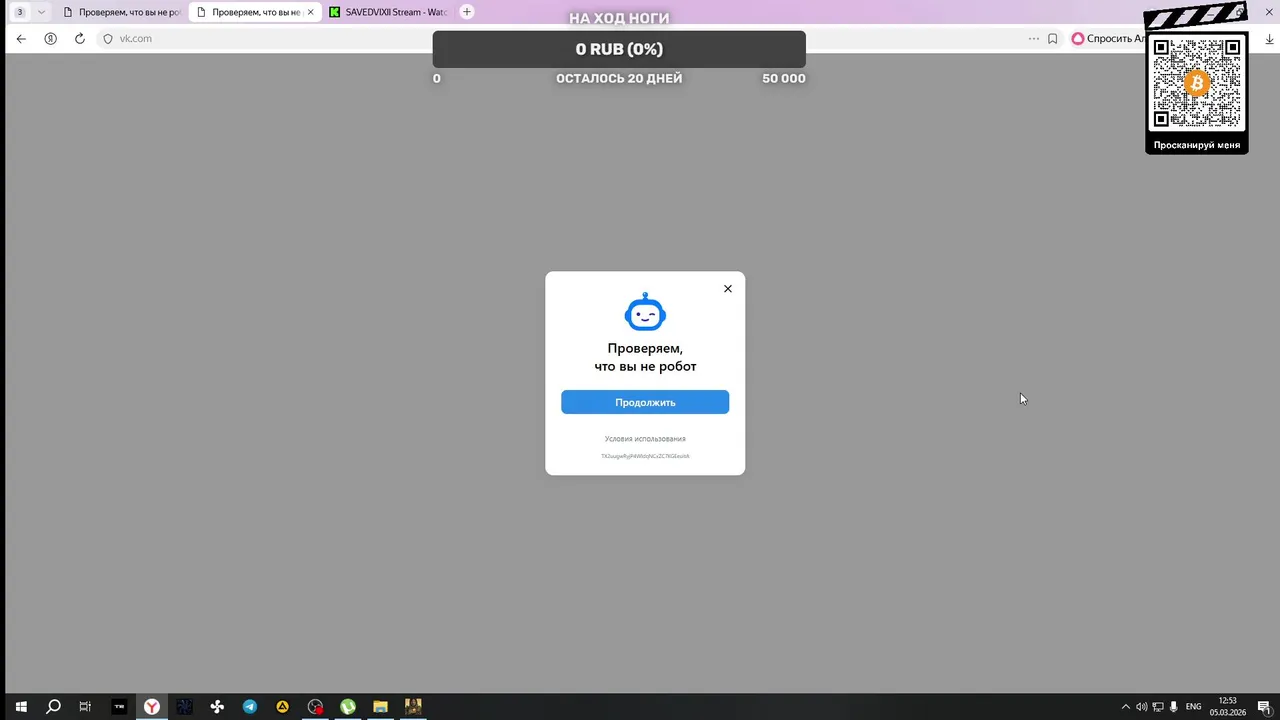The width and height of the screenshot is (1280, 720).
Task: Open File Explorer from the taskbar
Action: pos(381,707)
